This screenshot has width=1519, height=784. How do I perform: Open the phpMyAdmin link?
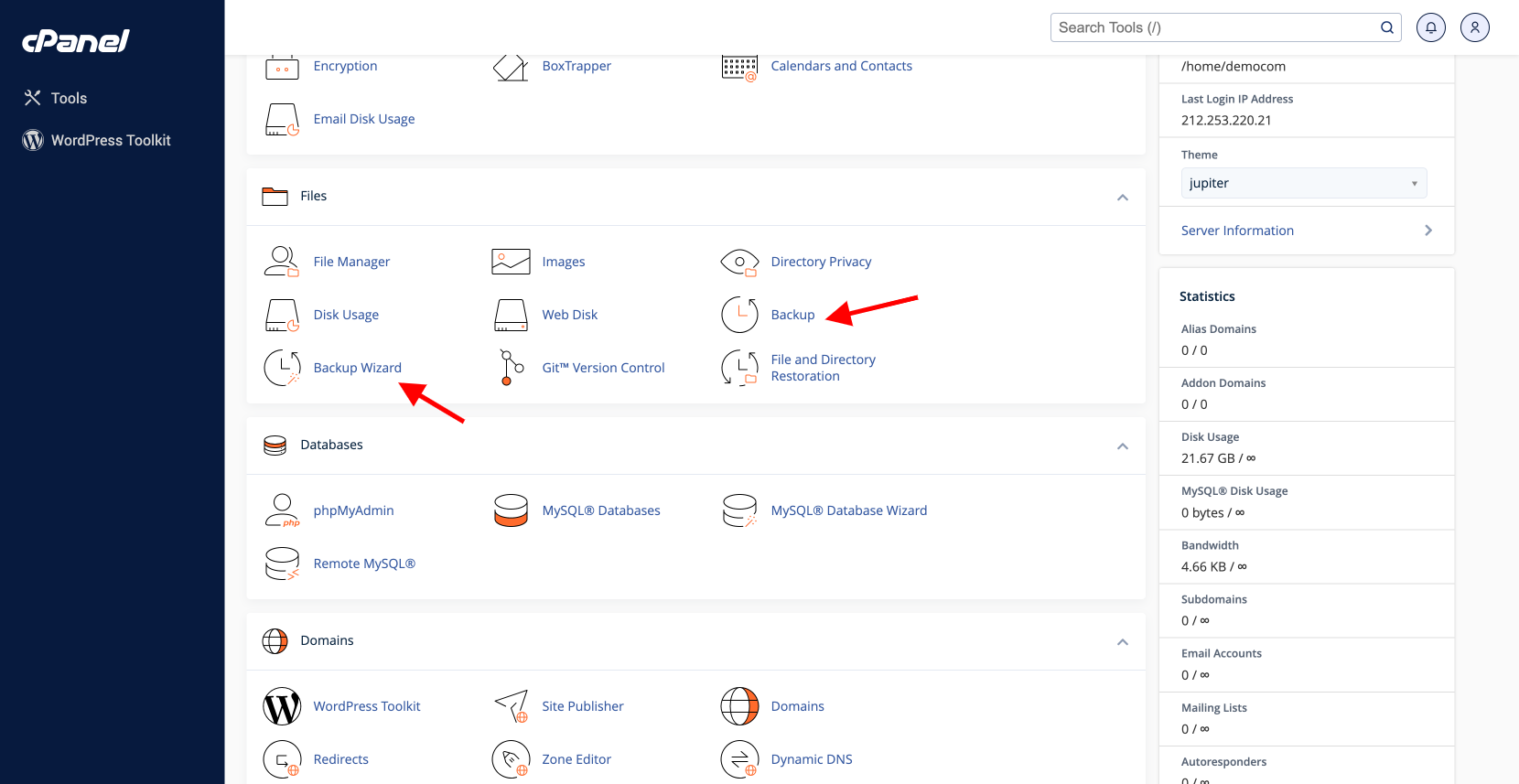pos(354,510)
